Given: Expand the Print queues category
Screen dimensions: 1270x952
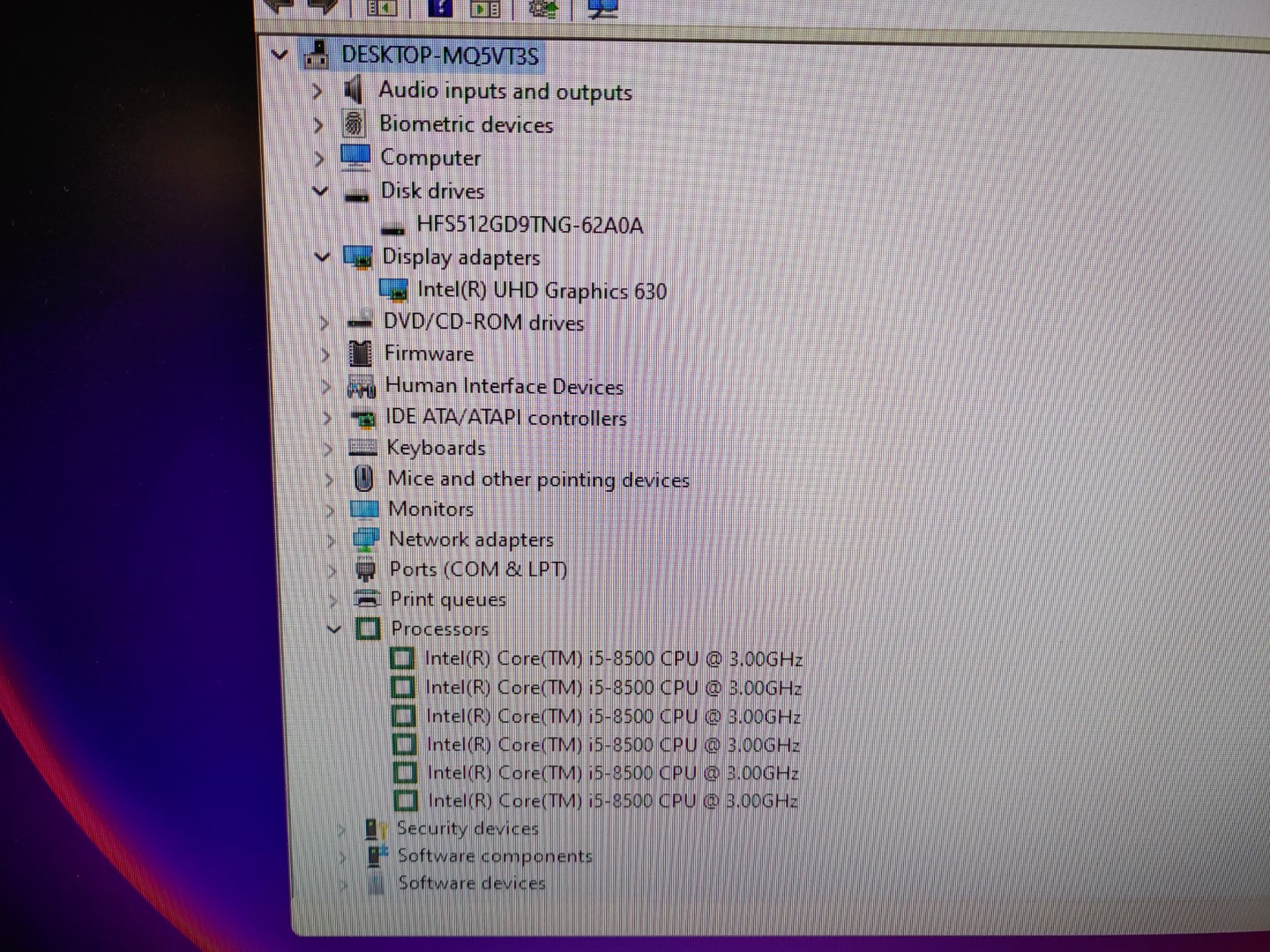Looking at the screenshot, I should tap(332, 599).
